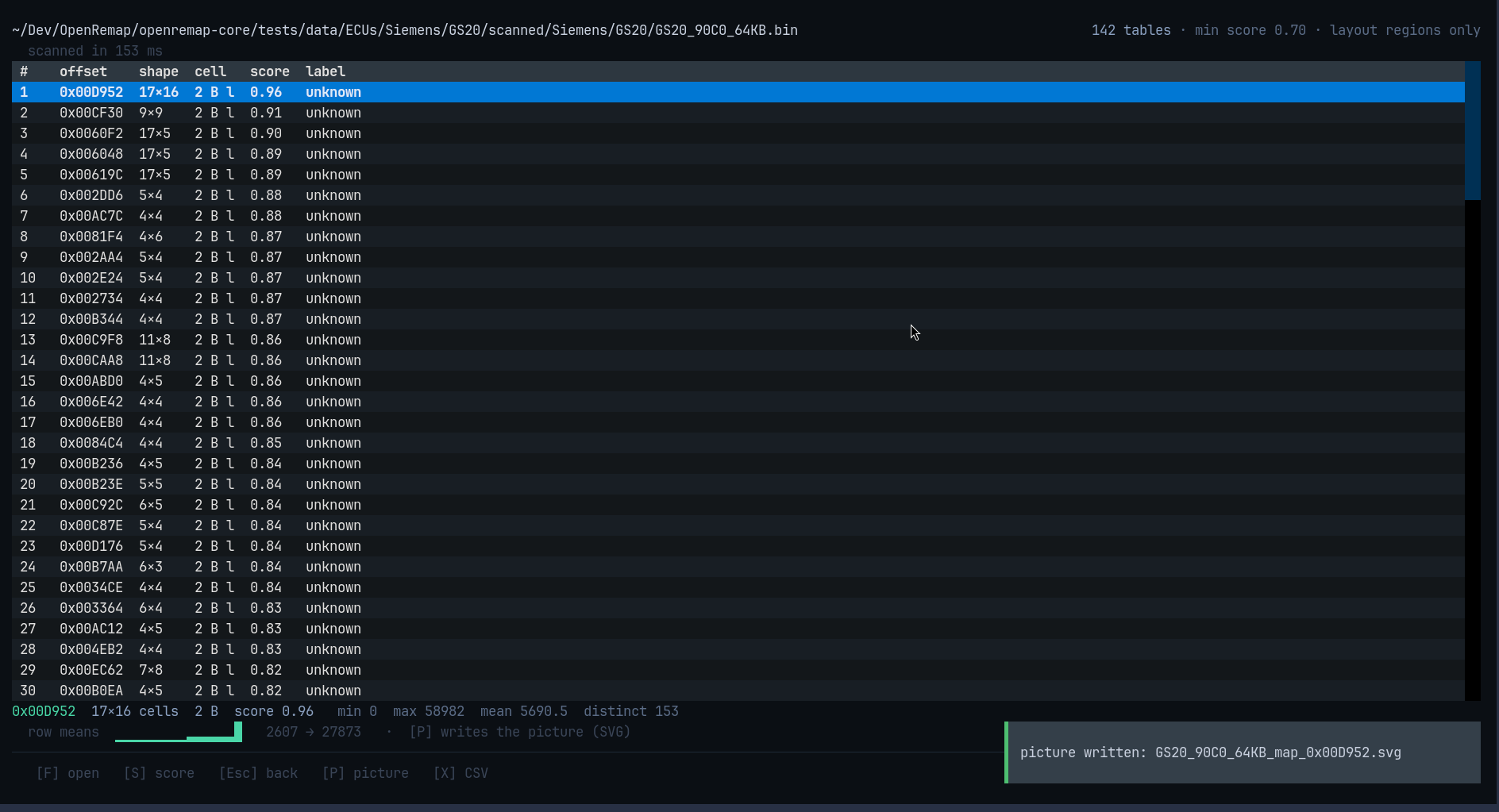Screen dimensions: 1499x812
Task: Select the table row at offset 0x00AC7C
Action: [x=738, y=216]
